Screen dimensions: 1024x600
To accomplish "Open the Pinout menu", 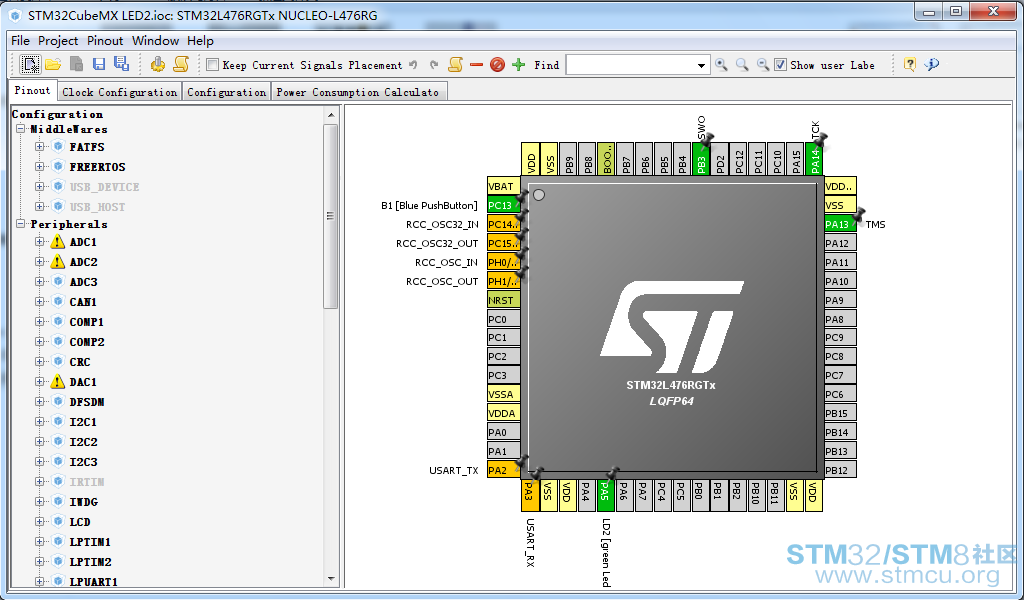I will 105,40.
